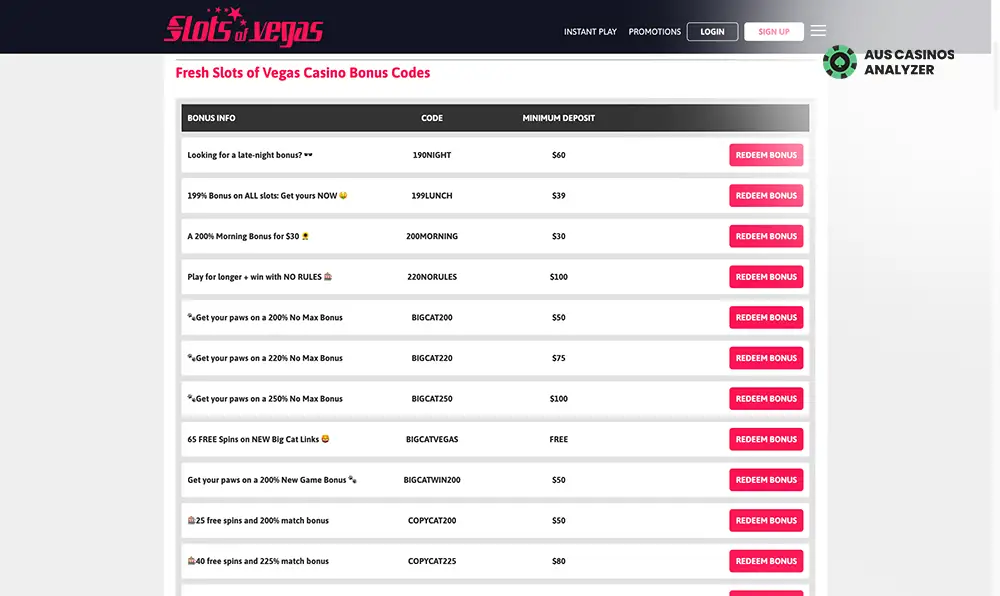This screenshot has height=596, width=1000.
Task: Redeem bonus for code BIGCAT200
Action: coord(766,317)
